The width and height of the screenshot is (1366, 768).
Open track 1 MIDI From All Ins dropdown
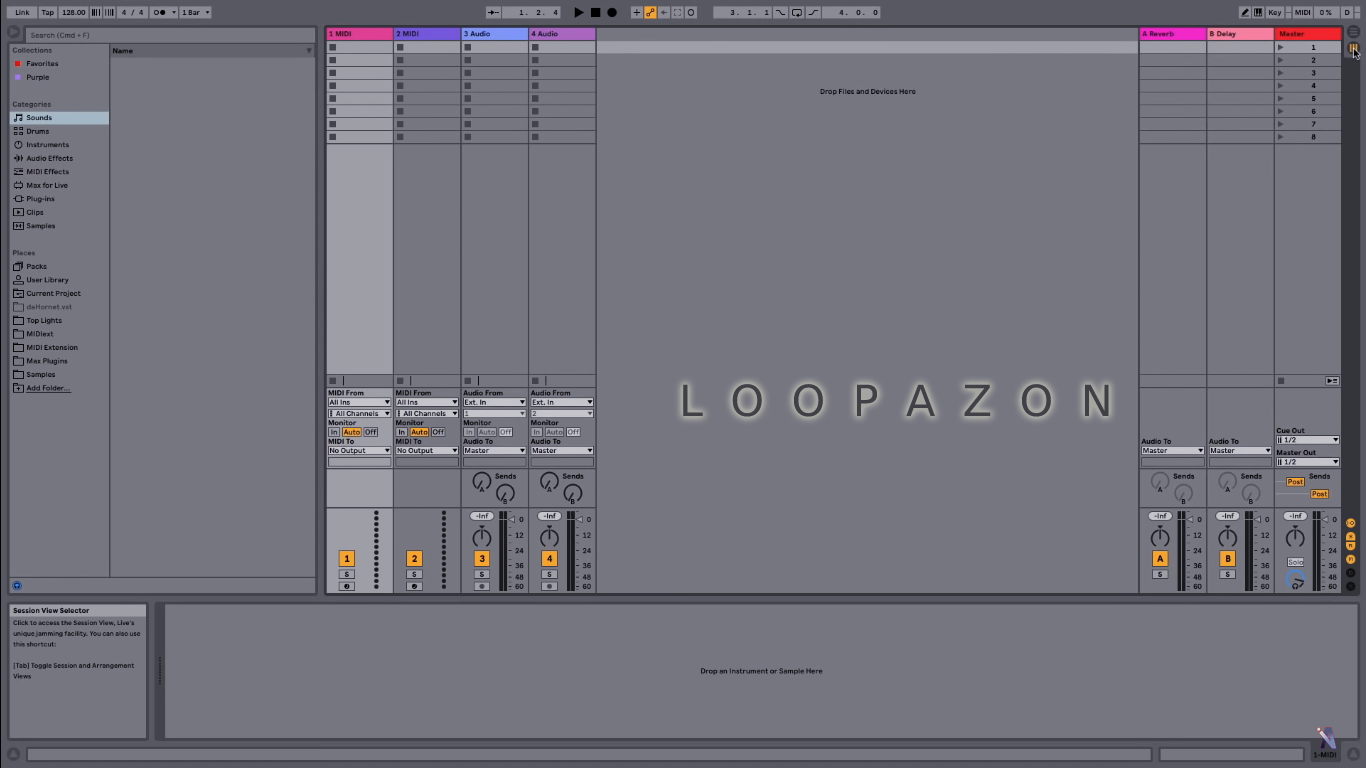[x=359, y=402]
